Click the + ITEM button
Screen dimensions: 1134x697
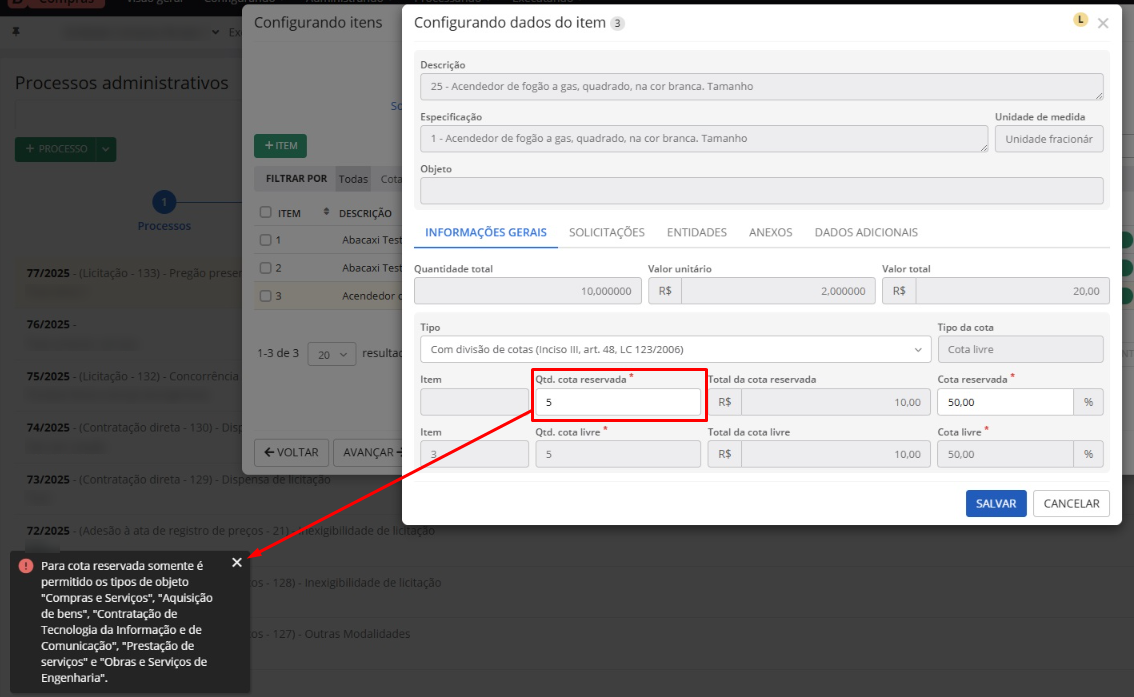point(281,145)
